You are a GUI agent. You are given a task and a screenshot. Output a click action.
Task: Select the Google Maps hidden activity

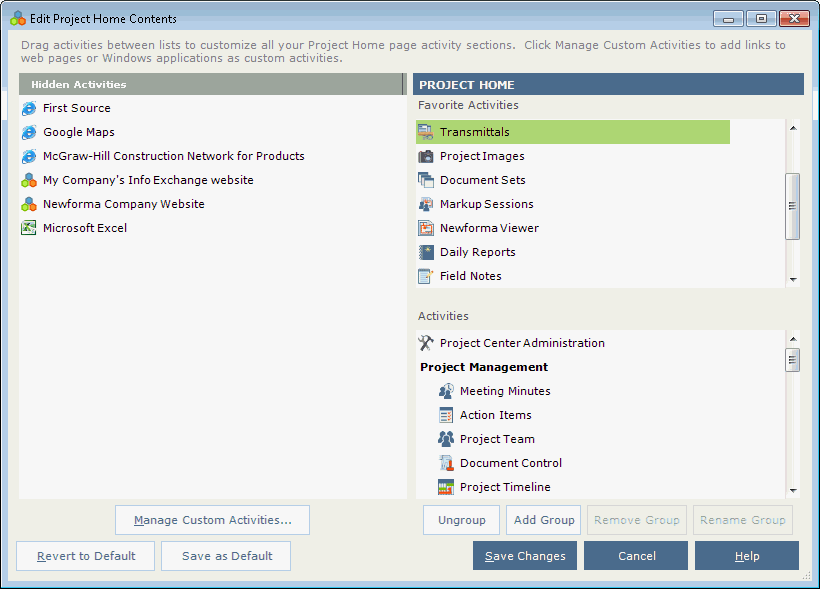tap(79, 132)
